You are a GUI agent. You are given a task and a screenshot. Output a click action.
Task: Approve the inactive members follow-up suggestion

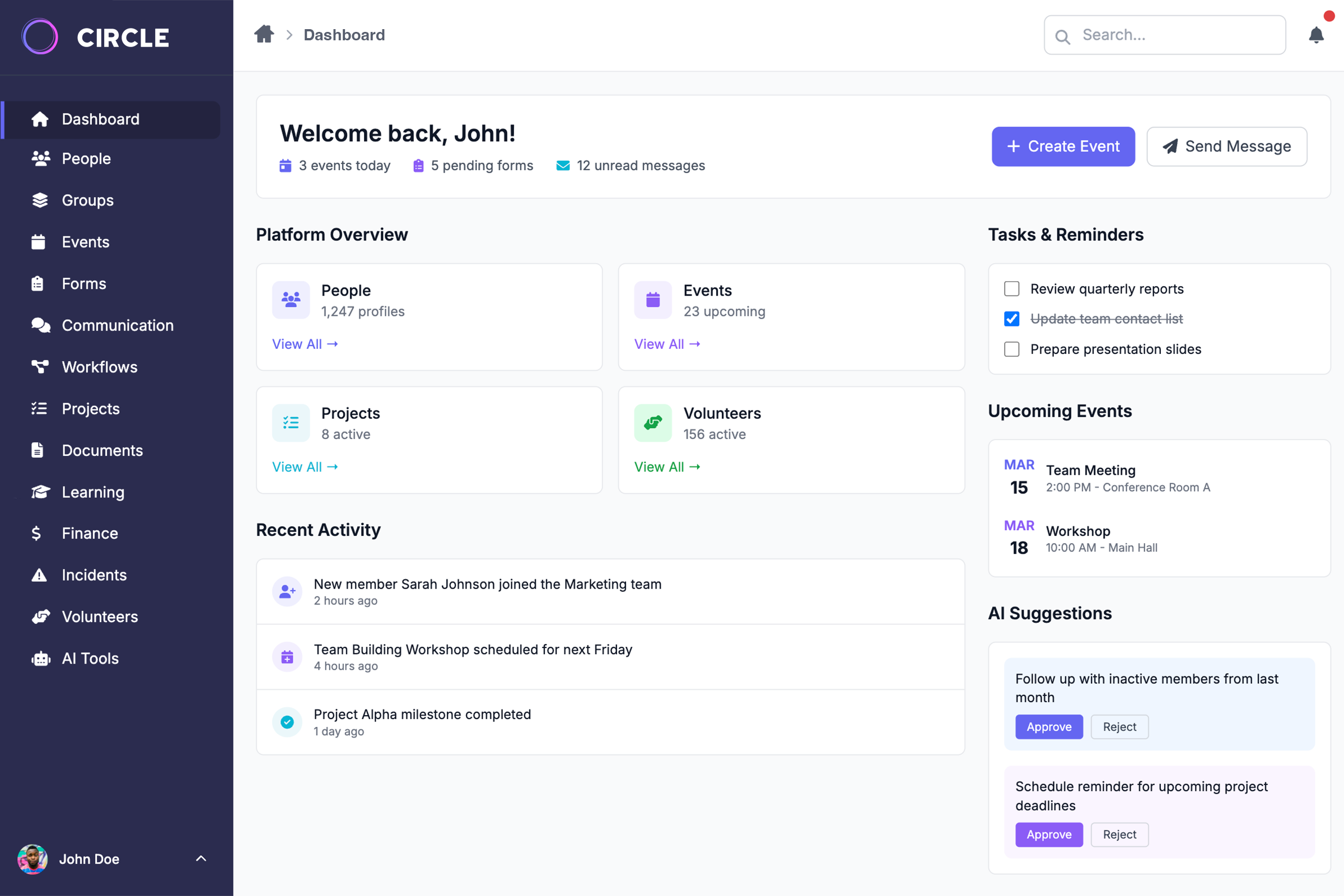[x=1048, y=727]
